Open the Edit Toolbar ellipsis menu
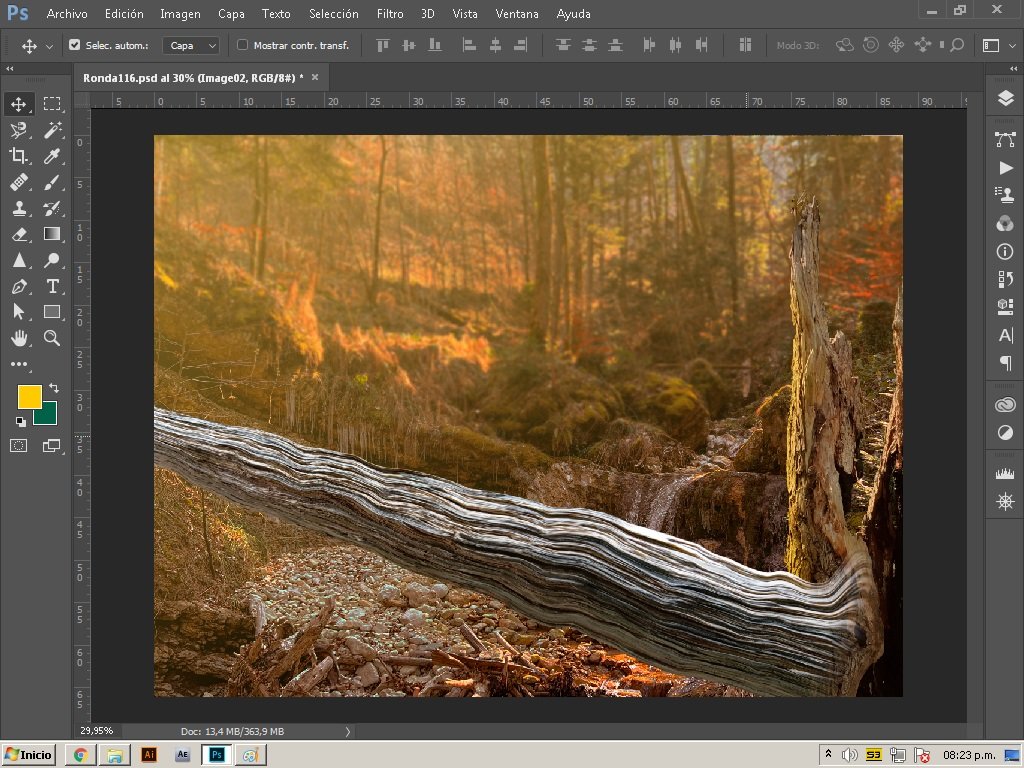This screenshot has height=768, width=1024. pos(18,364)
